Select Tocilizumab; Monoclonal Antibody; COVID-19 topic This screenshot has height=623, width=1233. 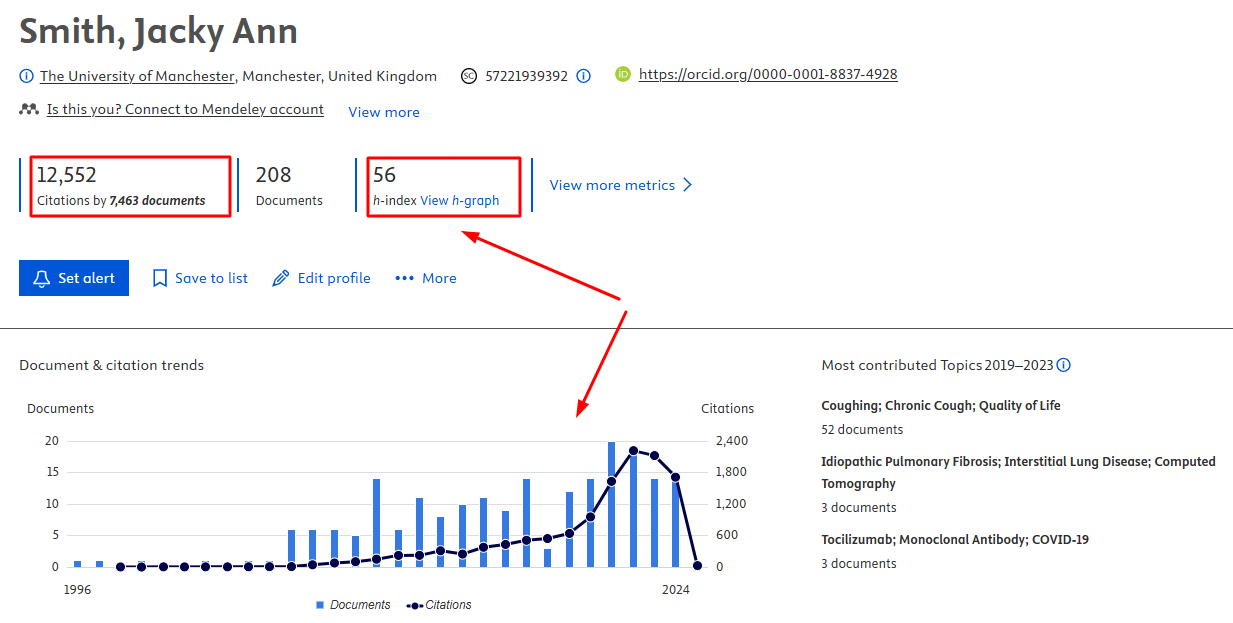pos(954,540)
